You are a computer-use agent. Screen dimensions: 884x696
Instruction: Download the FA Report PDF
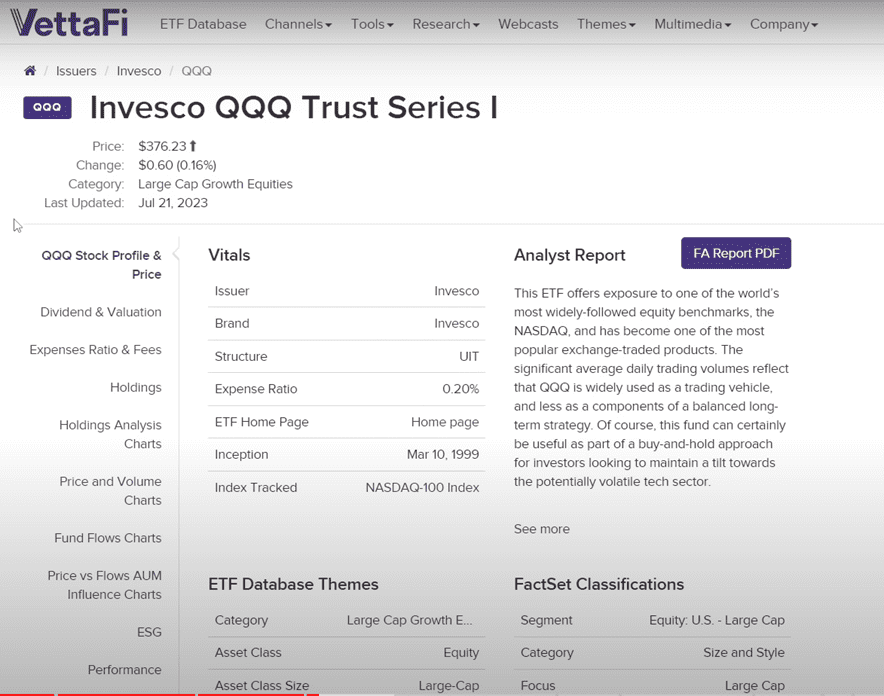[x=736, y=253]
